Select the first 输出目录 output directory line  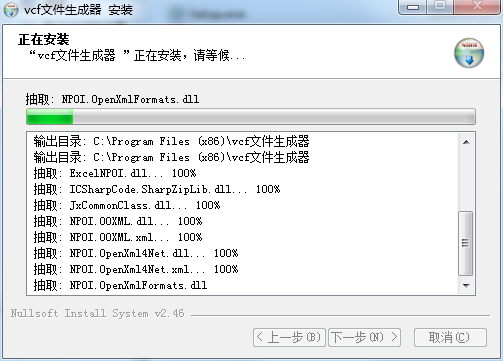(x=171, y=141)
